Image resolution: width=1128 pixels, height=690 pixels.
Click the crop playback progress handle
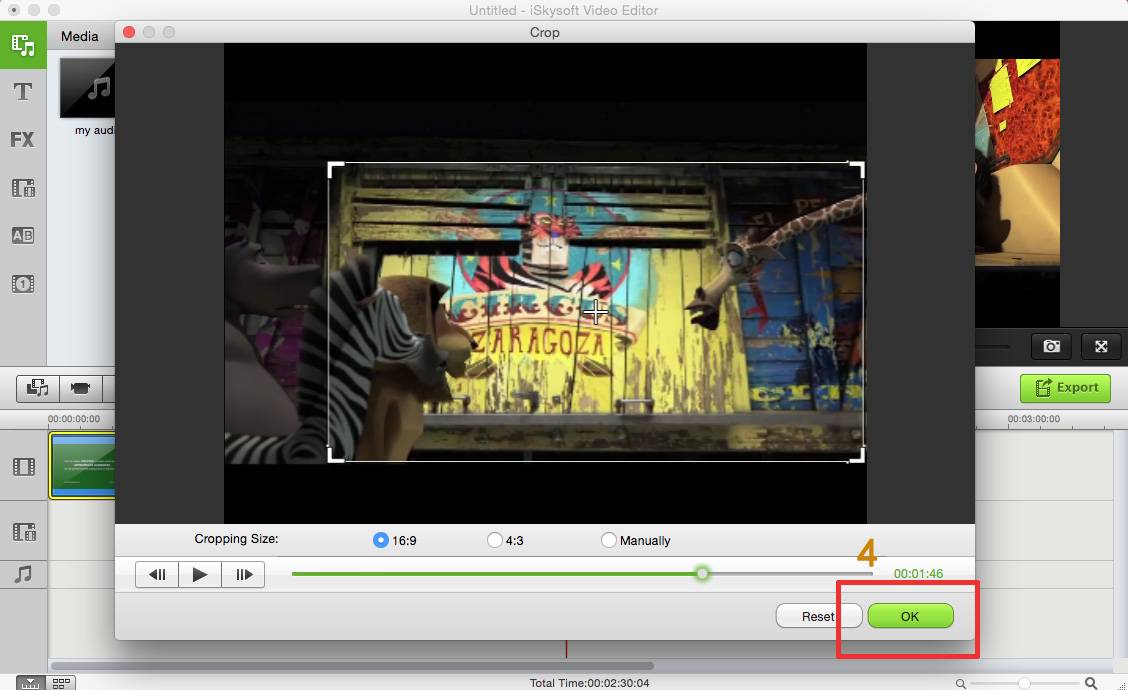[703, 573]
